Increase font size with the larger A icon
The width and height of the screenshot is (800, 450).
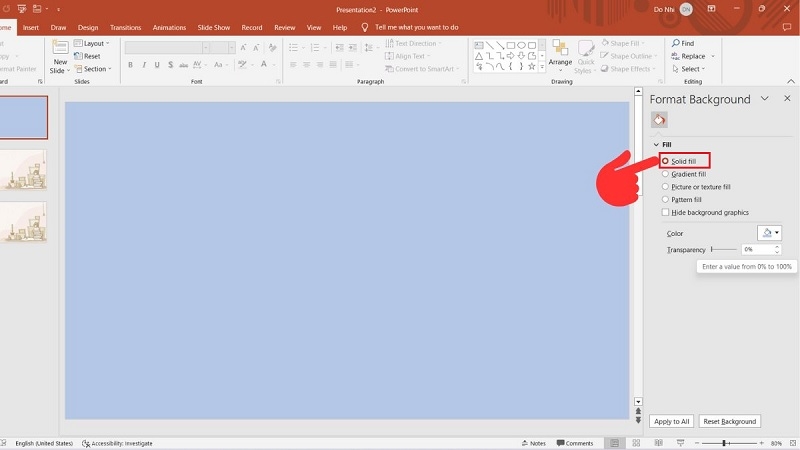(x=243, y=47)
